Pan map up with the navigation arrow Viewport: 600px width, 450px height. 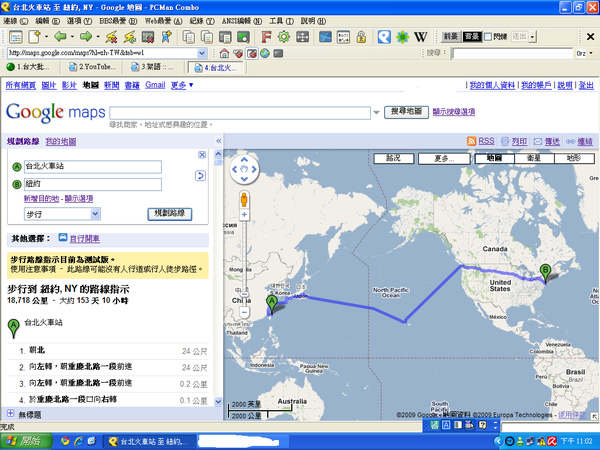point(244,159)
